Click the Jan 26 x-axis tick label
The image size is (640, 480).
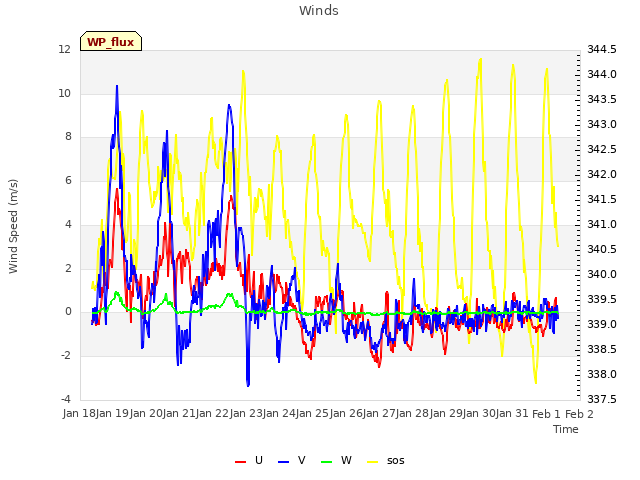tap(346, 413)
